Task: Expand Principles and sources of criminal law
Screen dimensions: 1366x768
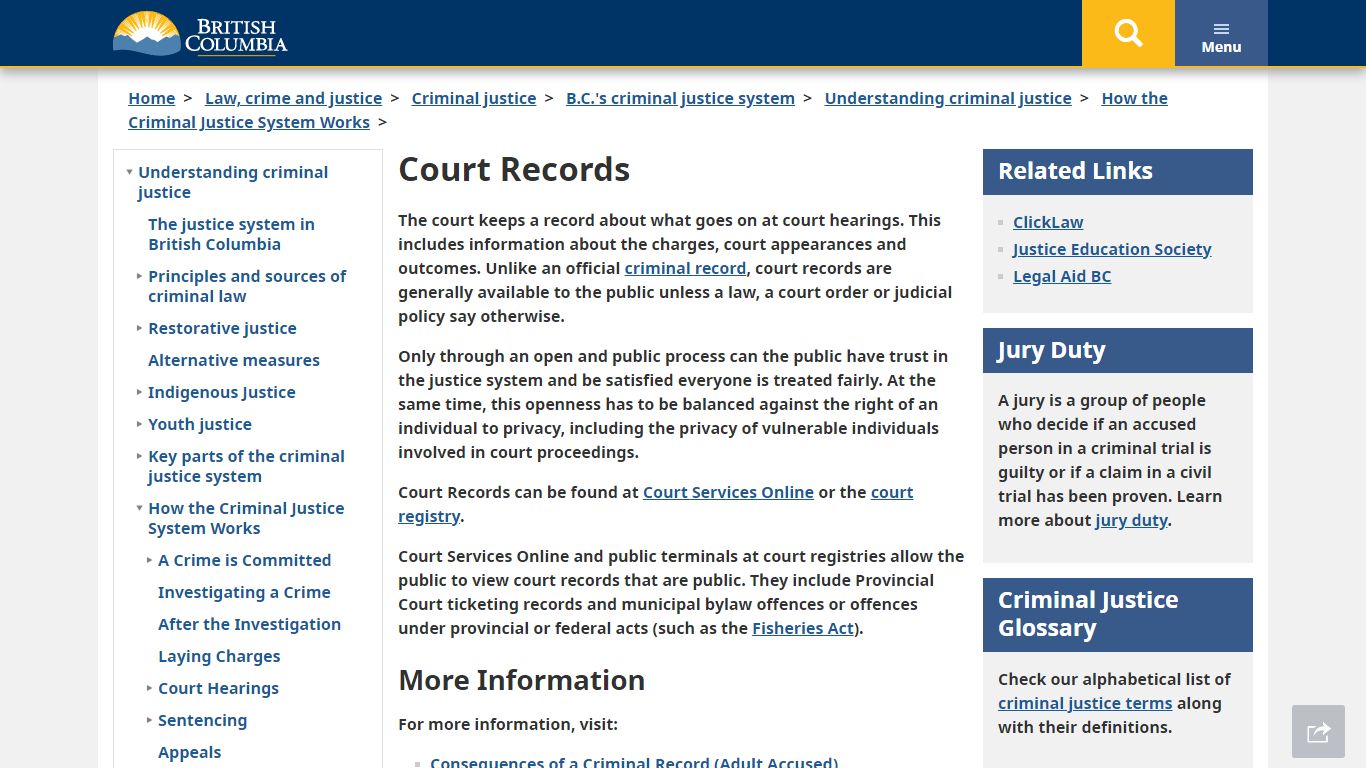Action: click(x=139, y=276)
